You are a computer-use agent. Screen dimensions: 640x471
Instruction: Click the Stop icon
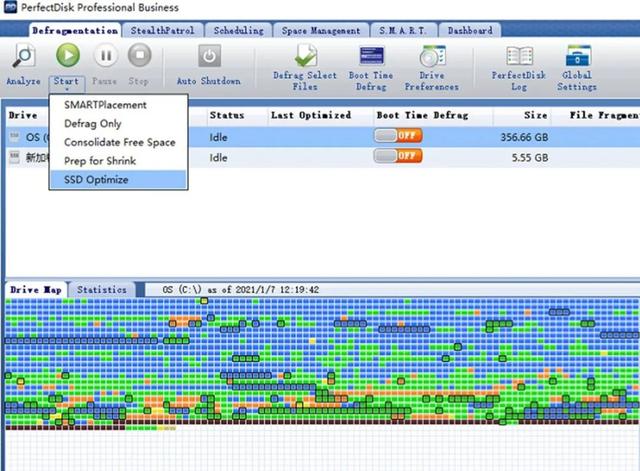click(140, 55)
